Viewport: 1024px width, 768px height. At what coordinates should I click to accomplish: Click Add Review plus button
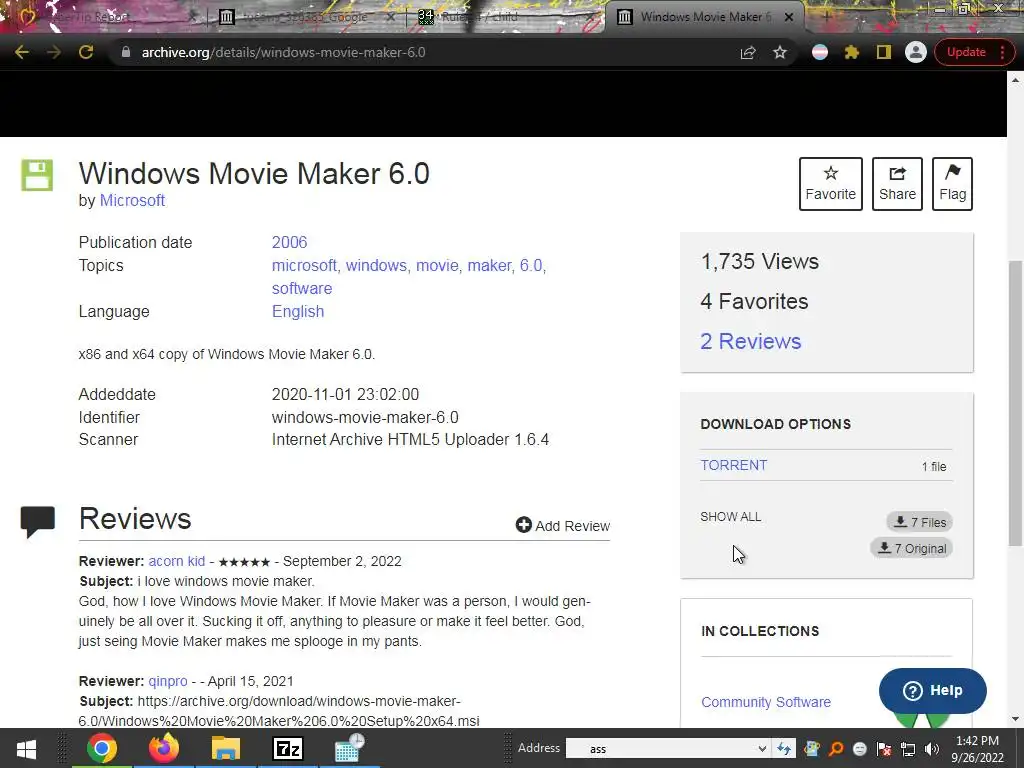click(x=562, y=526)
